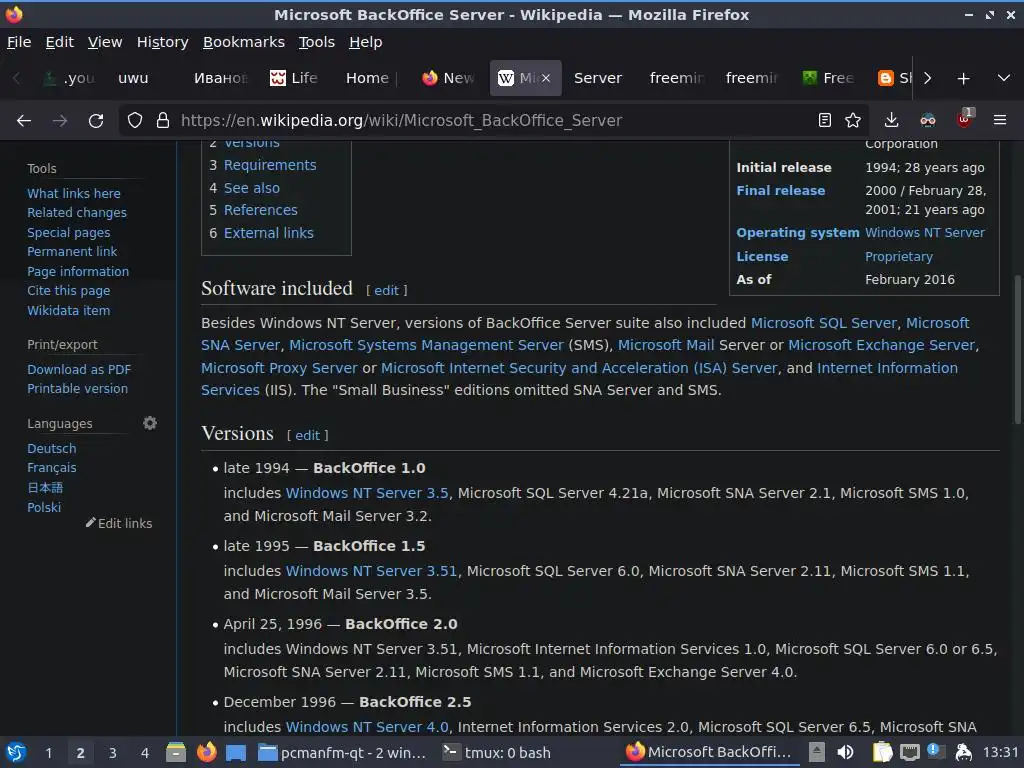Viewport: 1024px width, 768px height.
Task: Launch Firefox from the taskbar quick launch
Action: [x=206, y=752]
